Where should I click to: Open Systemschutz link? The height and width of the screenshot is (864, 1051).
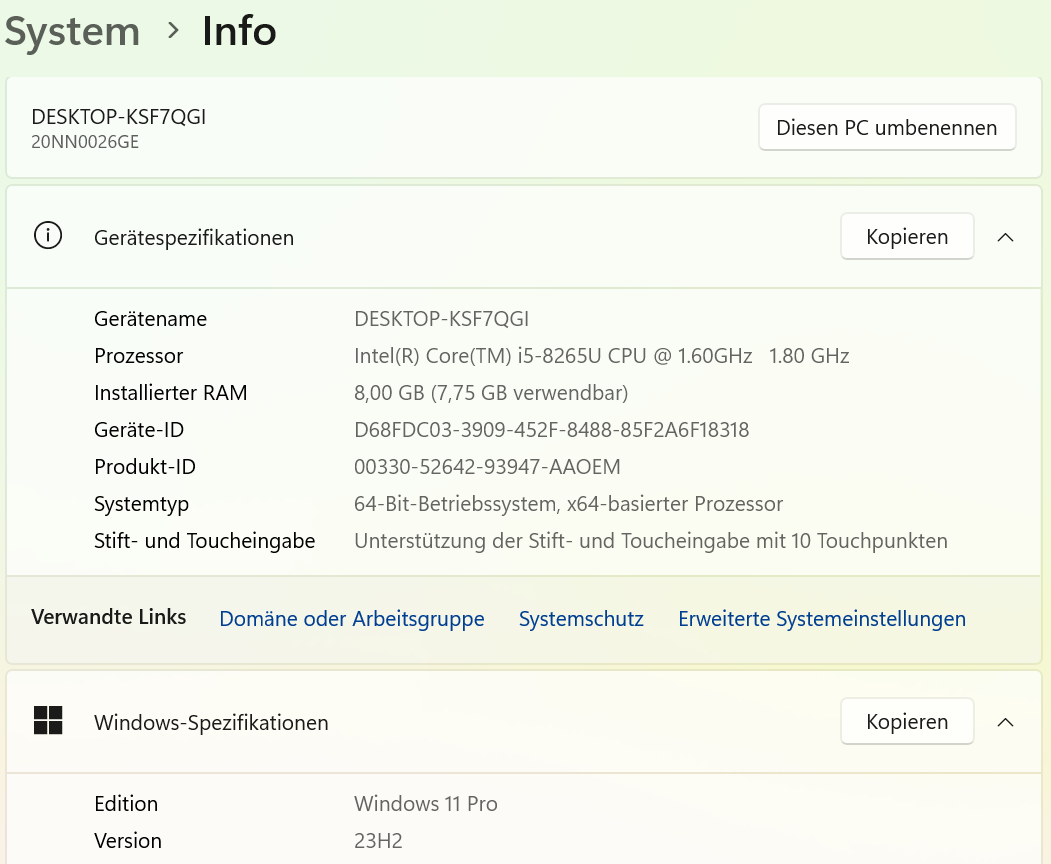[x=581, y=619]
